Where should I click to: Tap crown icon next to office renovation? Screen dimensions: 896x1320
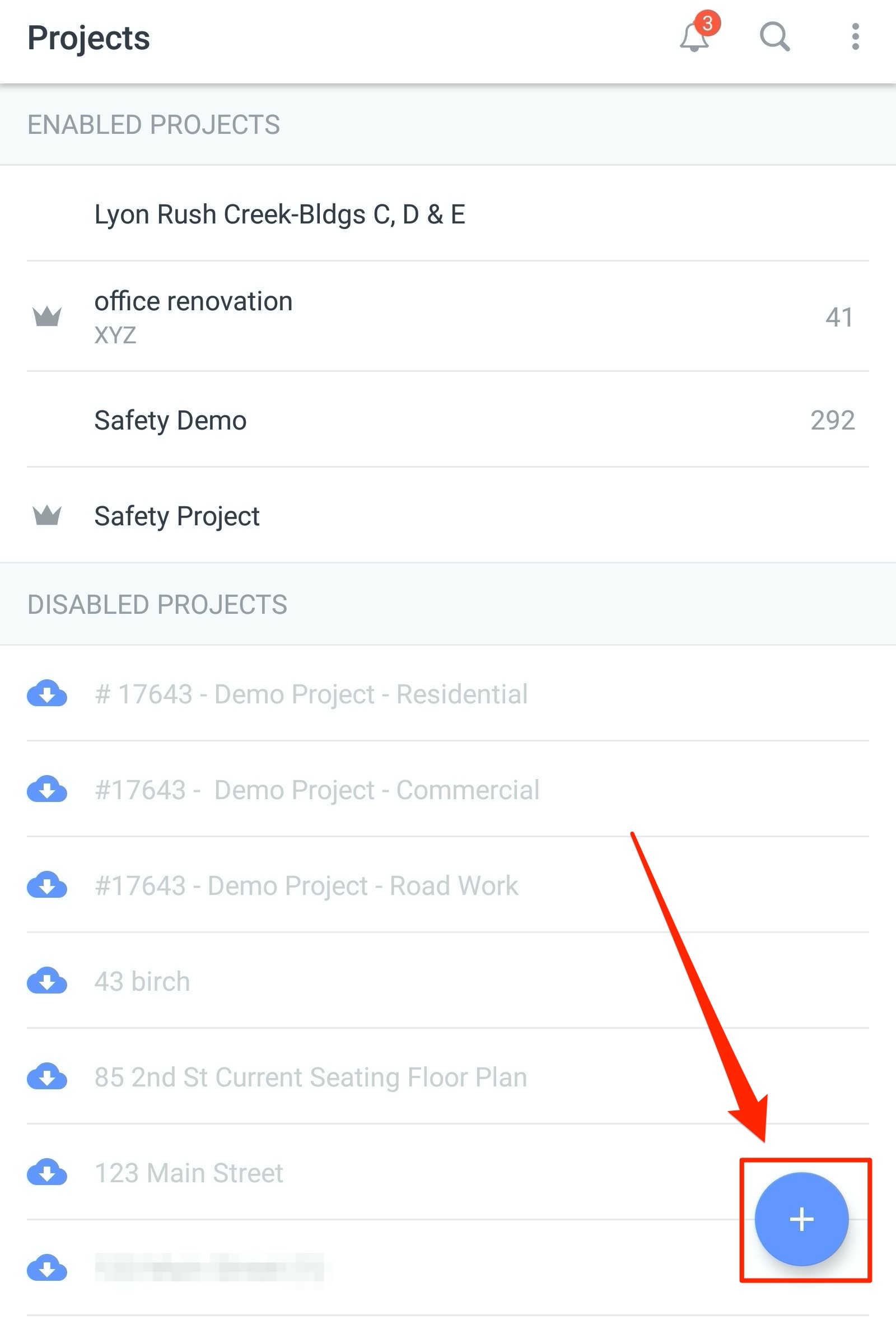[x=47, y=316]
